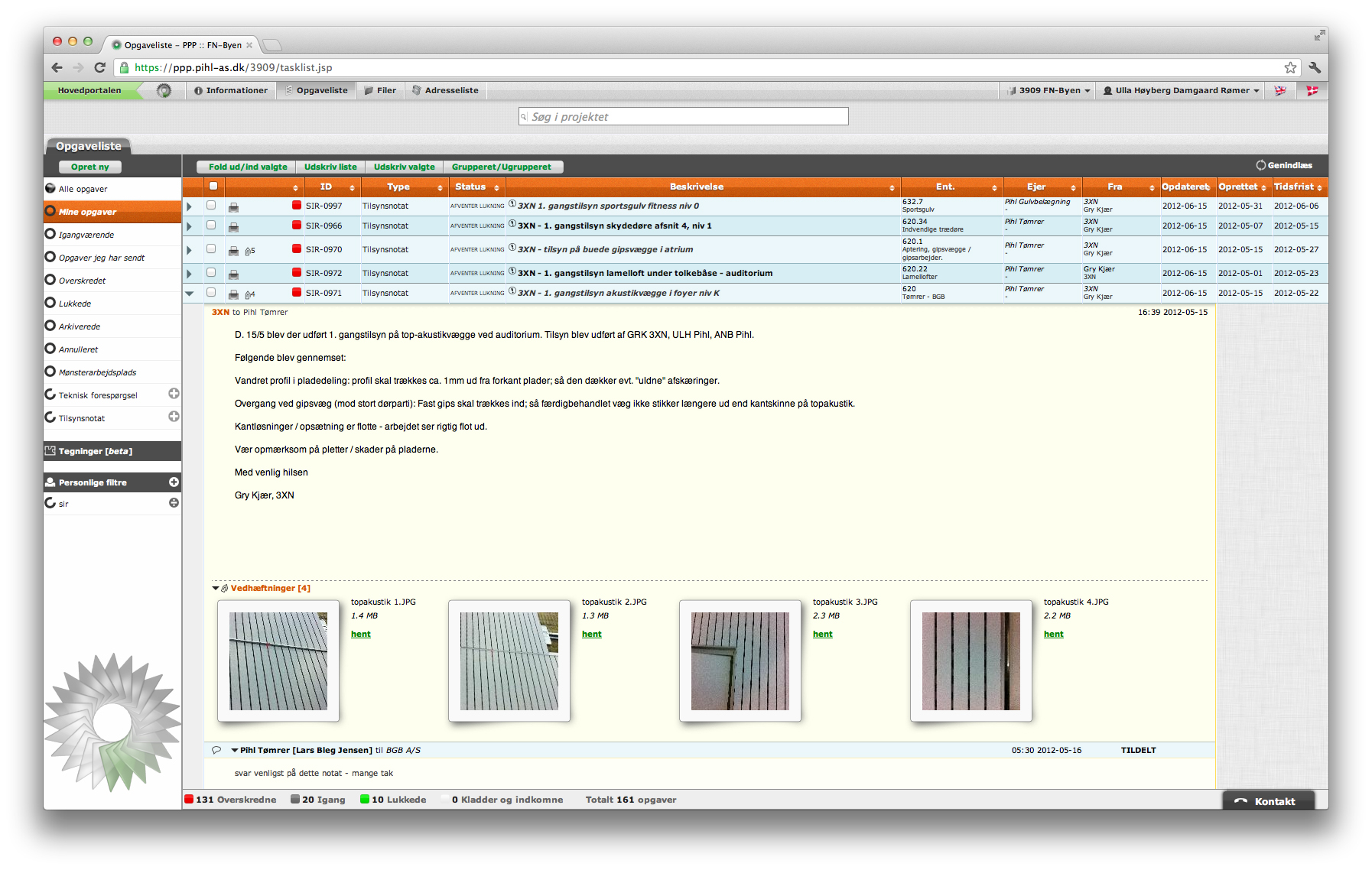Go to the Adresseliste tab
The height and width of the screenshot is (870, 1372).
(445, 90)
